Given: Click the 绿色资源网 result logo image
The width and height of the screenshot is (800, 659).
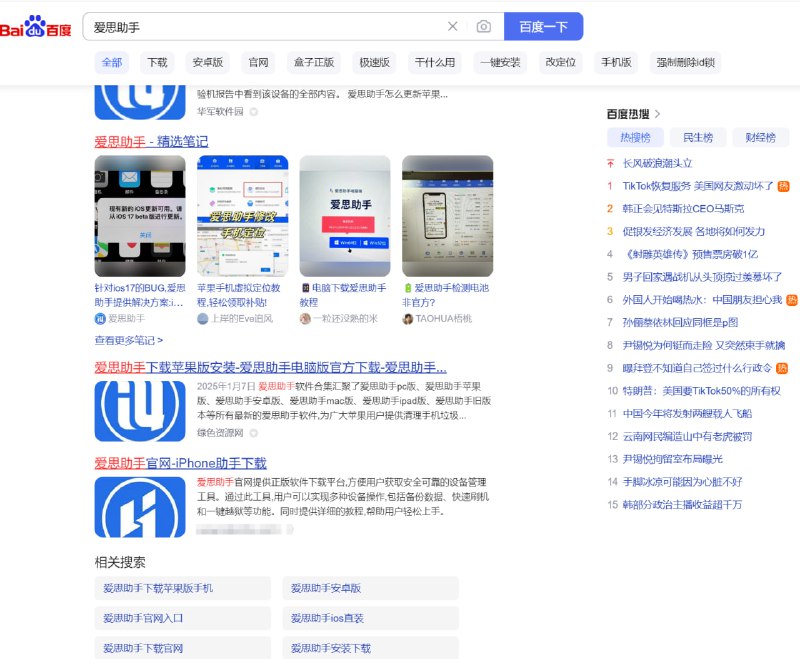Looking at the screenshot, I should coord(140,411).
